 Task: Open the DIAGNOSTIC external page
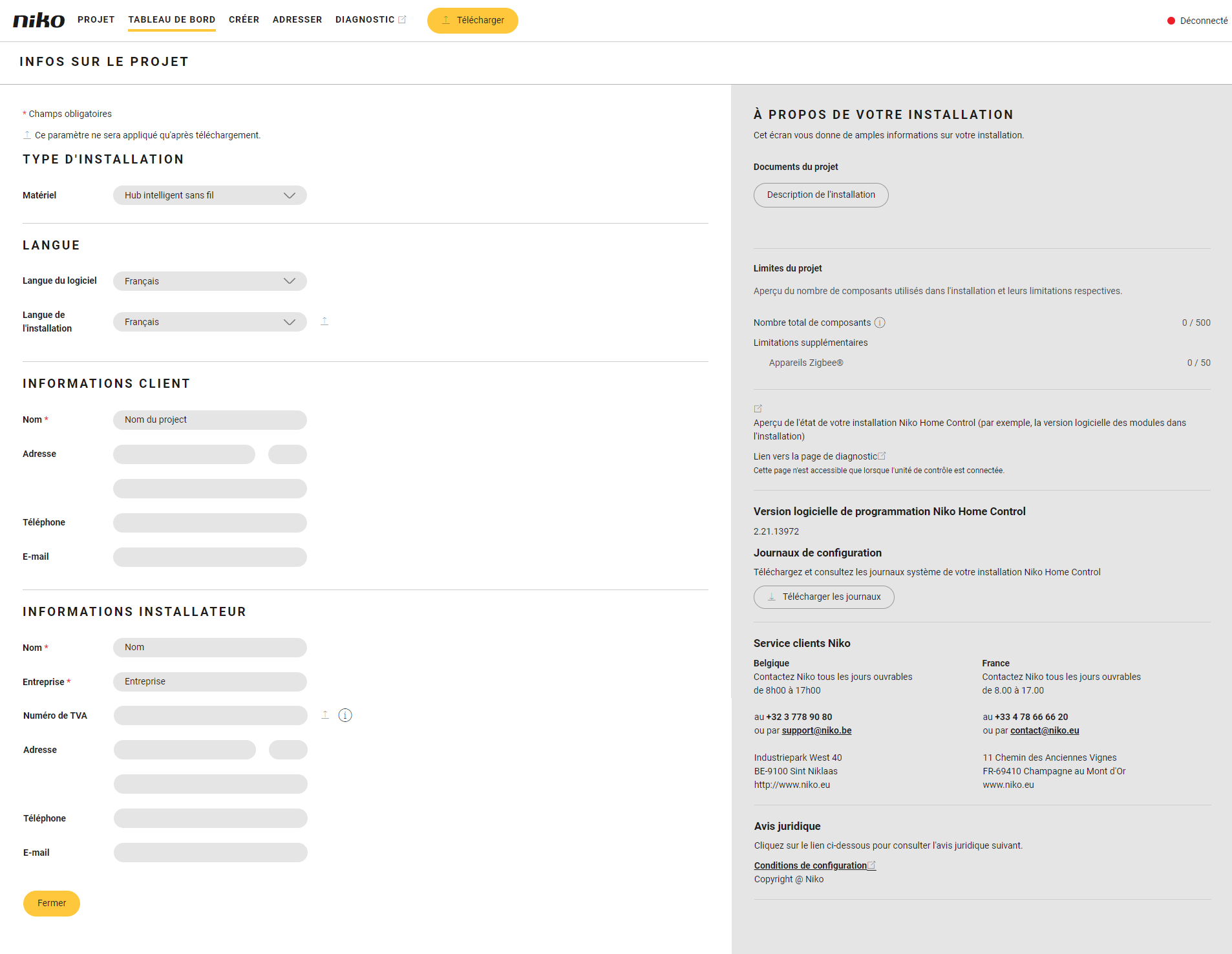point(371,19)
